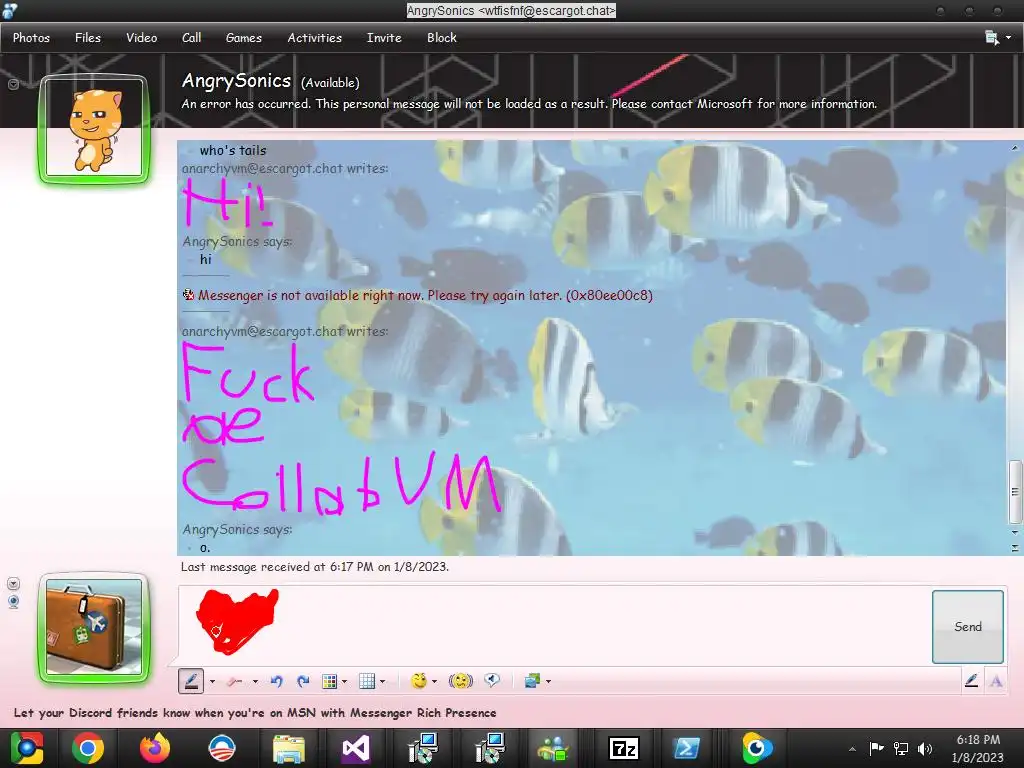Open the Messenger Rich Presence ad link
This screenshot has width=1024, height=768.
tap(255, 712)
